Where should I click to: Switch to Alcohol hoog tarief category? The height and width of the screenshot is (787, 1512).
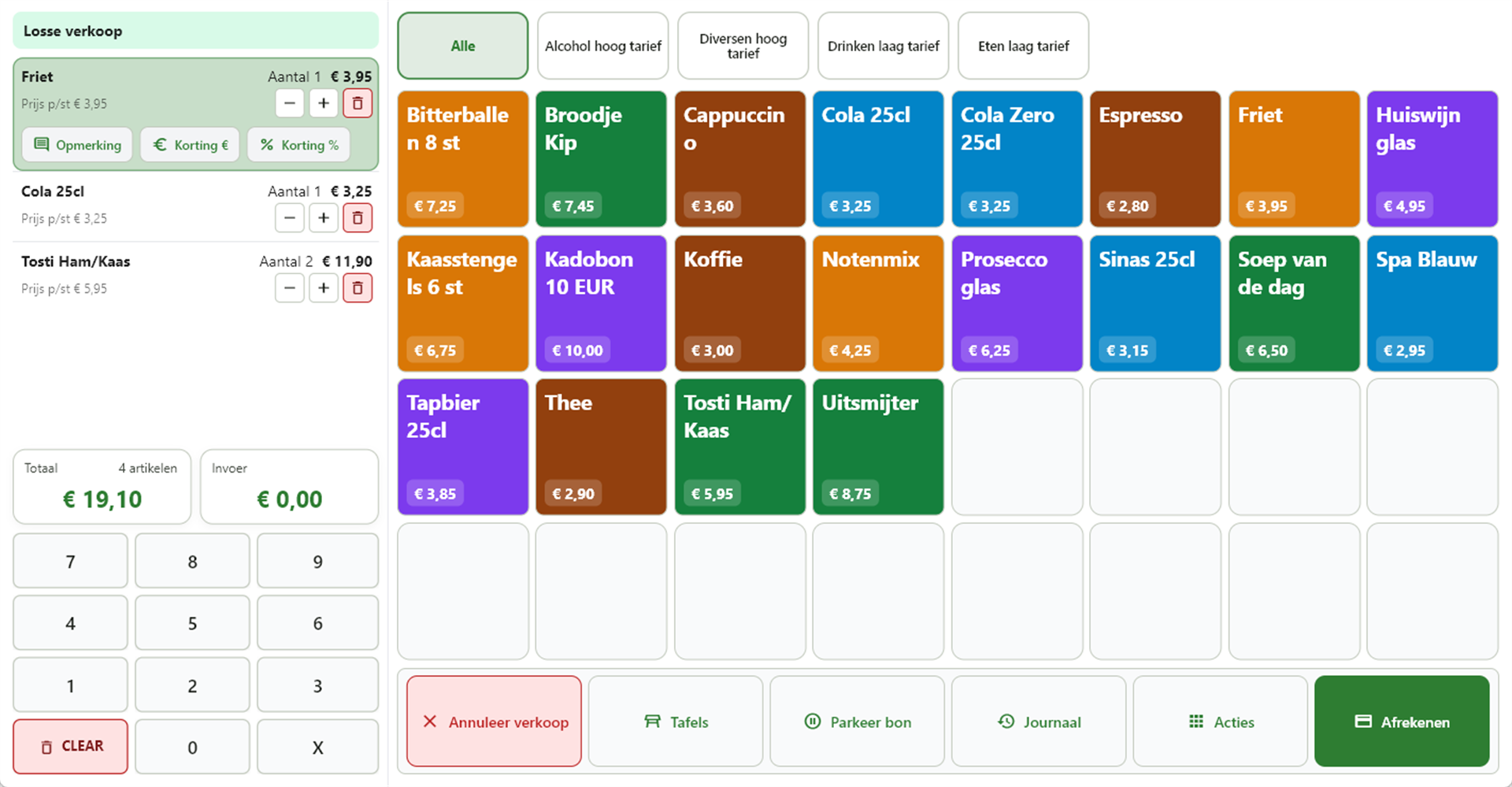603,46
